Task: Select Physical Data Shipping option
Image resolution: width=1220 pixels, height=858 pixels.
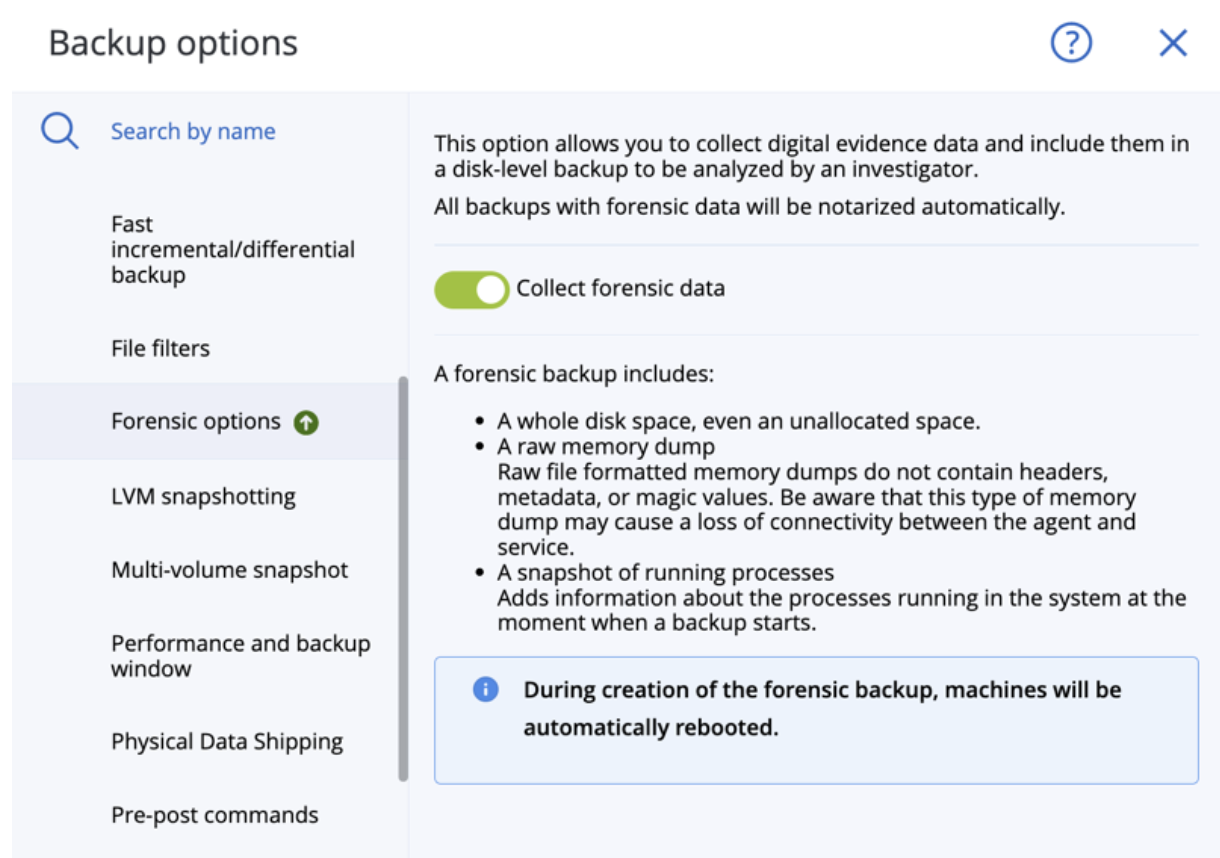Action: 227,742
